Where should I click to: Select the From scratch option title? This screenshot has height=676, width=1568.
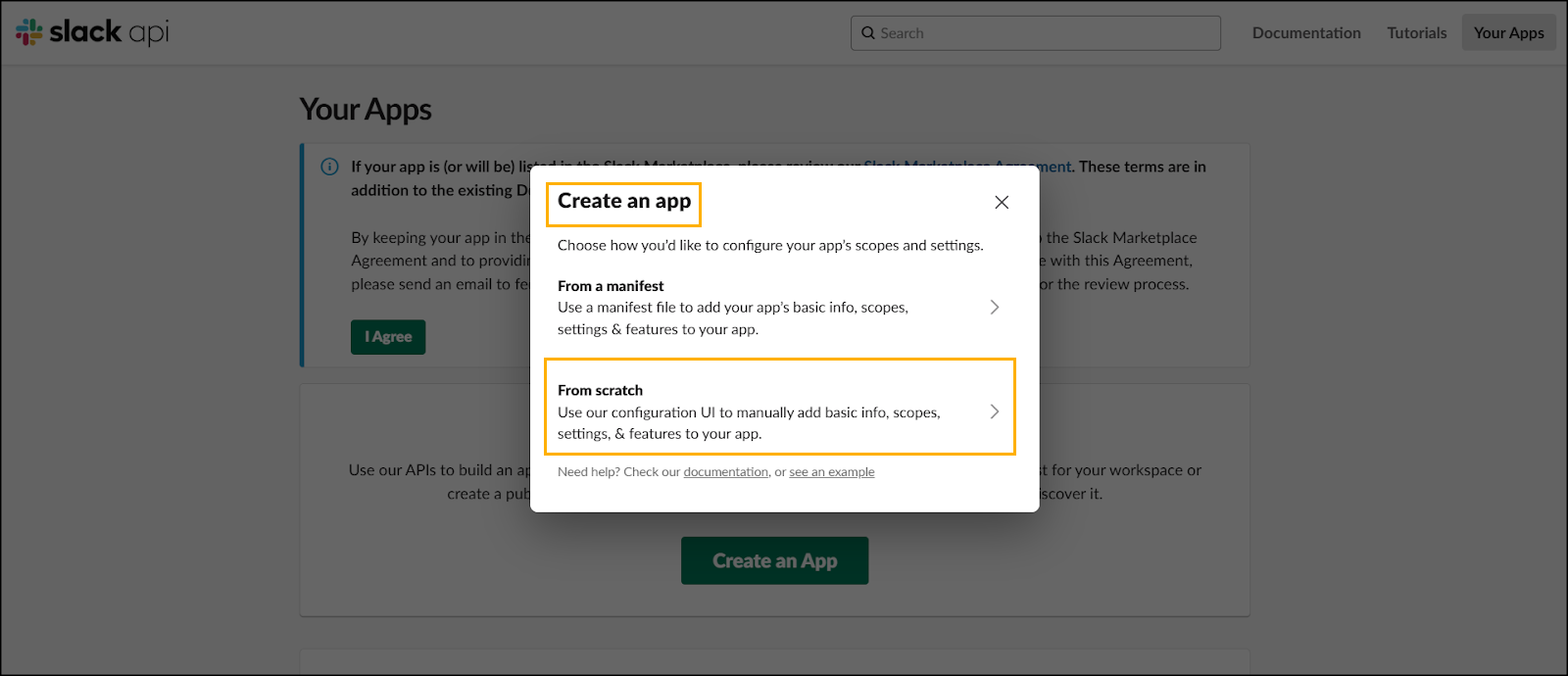[601, 390]
